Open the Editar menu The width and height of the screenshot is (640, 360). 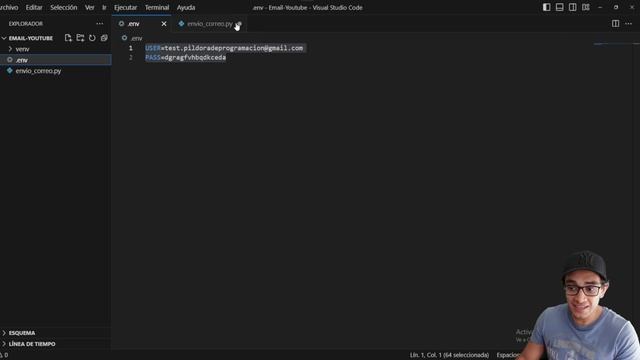(x=34, y=7)
